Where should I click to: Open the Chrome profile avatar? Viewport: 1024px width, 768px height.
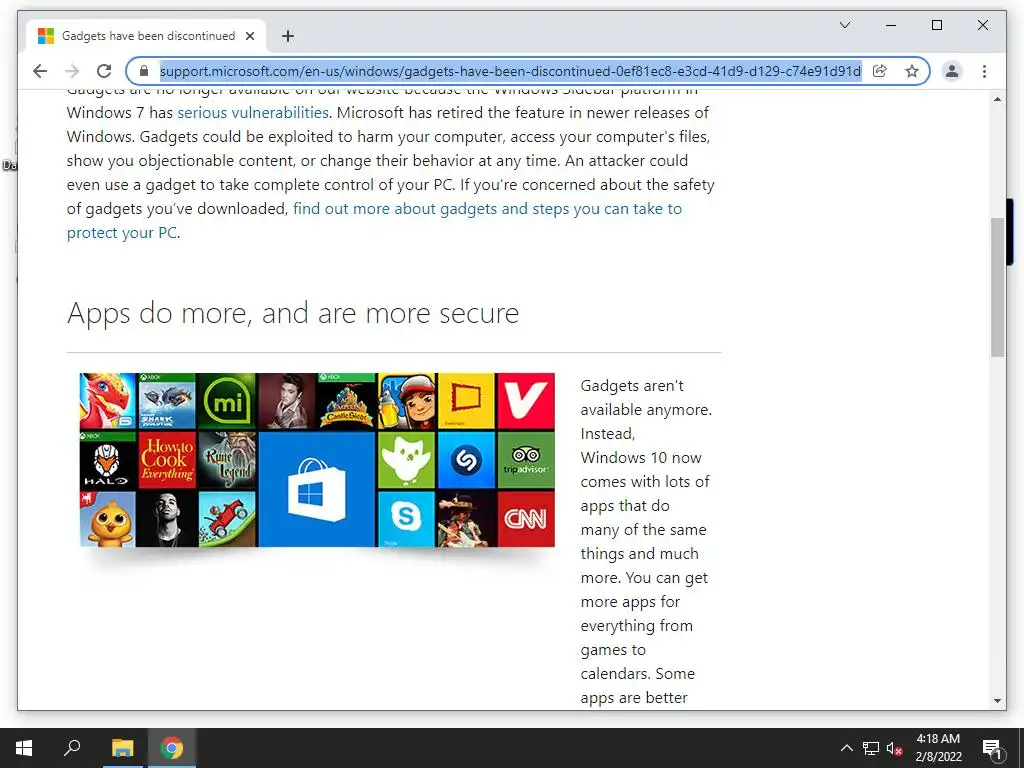(952, 71)
